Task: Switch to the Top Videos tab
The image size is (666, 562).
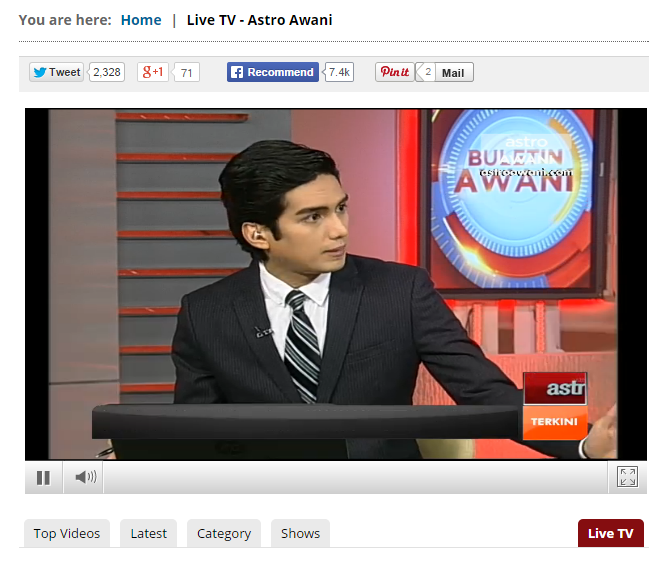Action: pos(67,533)
